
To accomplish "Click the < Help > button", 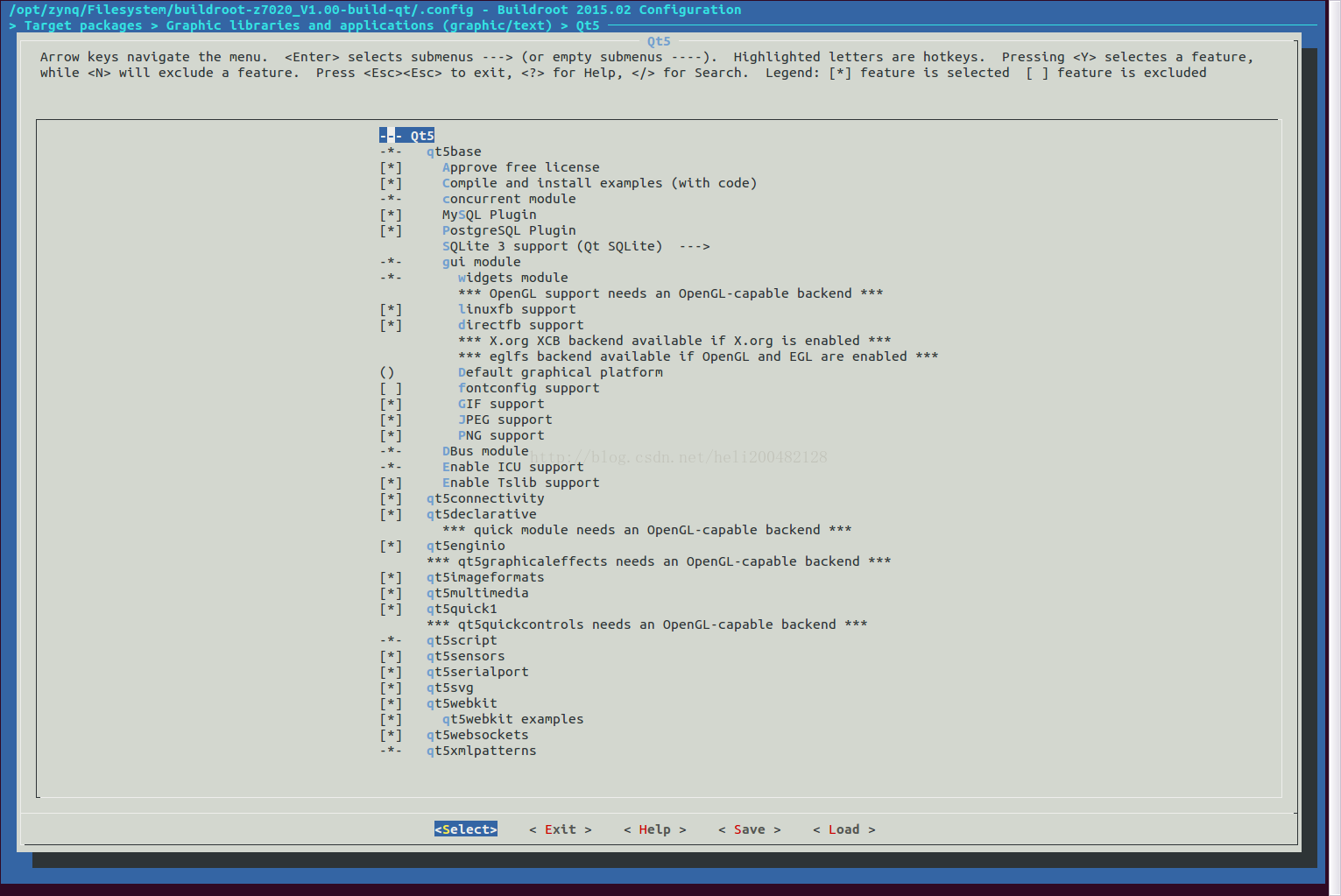I will 655,829.
